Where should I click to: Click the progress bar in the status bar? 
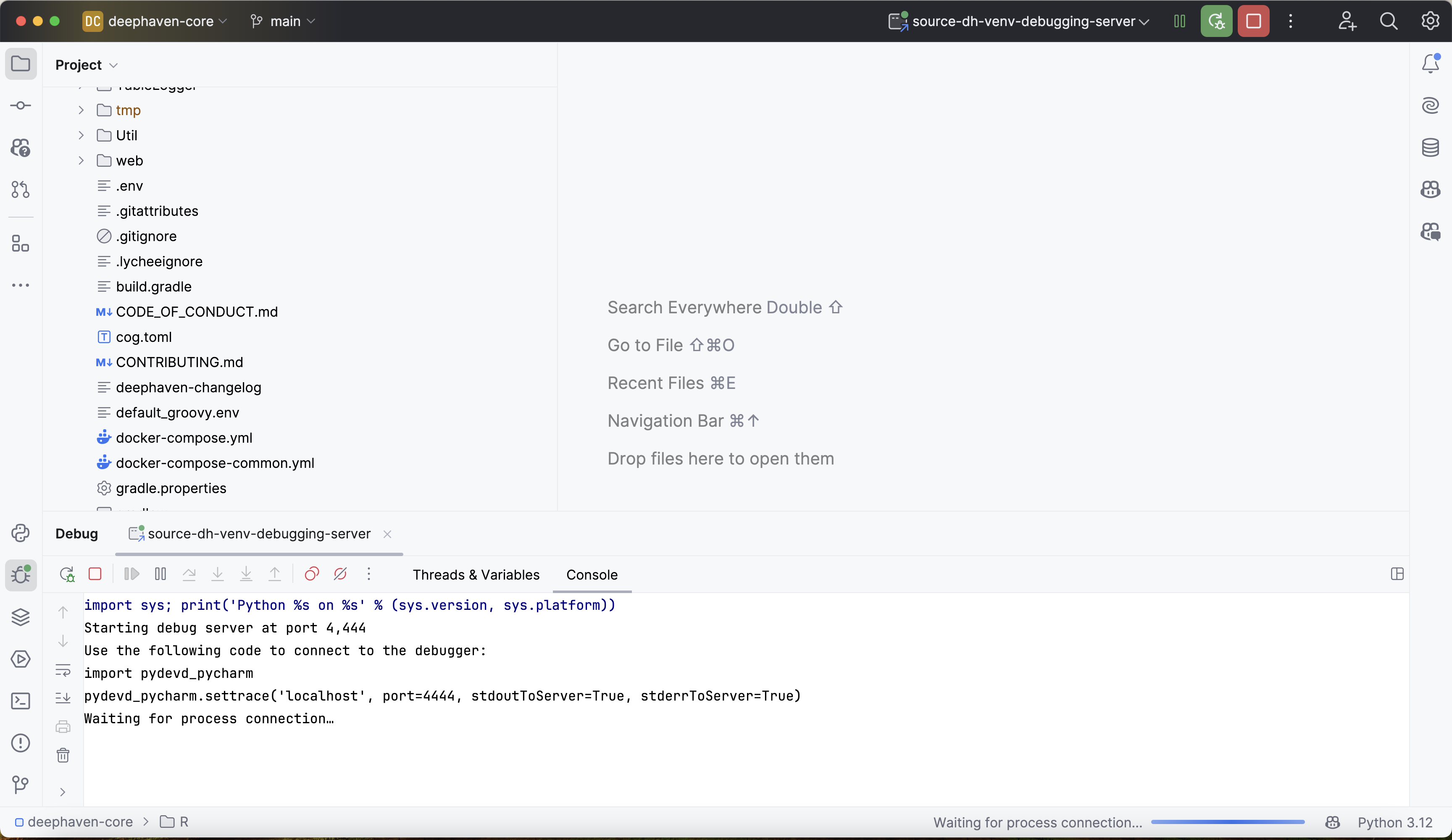1227,822
